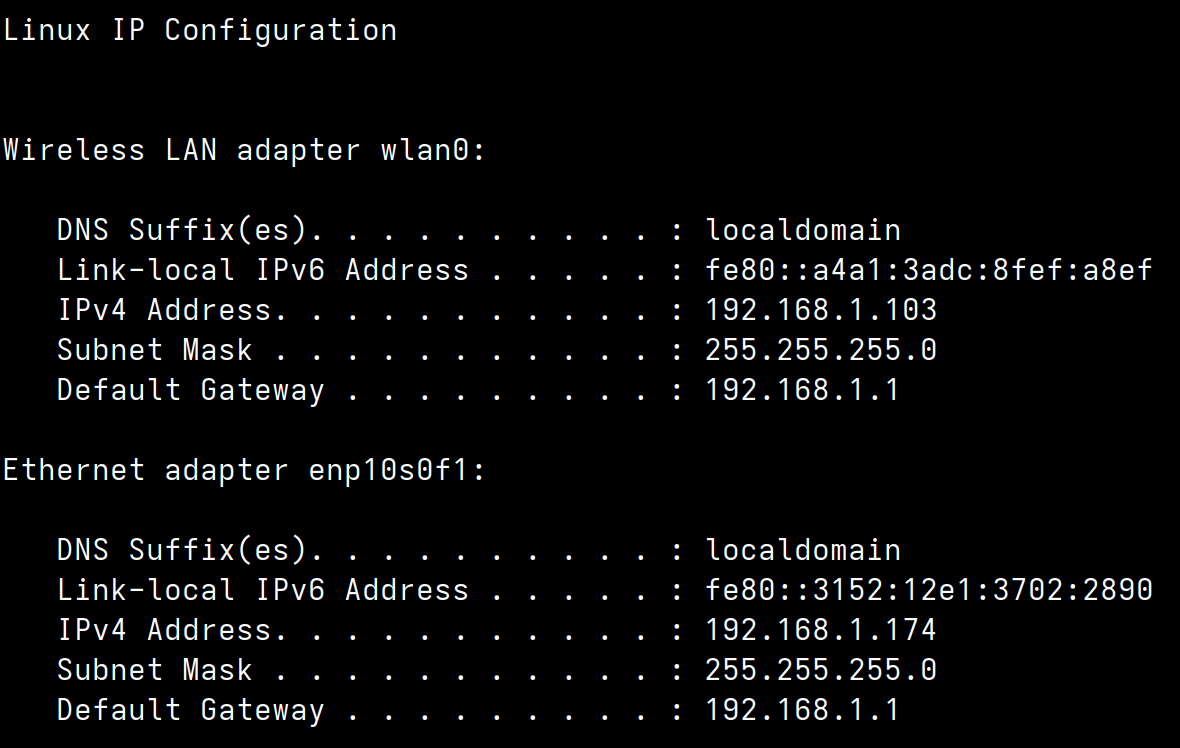Click the wlan0 default gateway value 192.168.1.1
This screenshot has width=1180, height=748.
coord(803,390)
